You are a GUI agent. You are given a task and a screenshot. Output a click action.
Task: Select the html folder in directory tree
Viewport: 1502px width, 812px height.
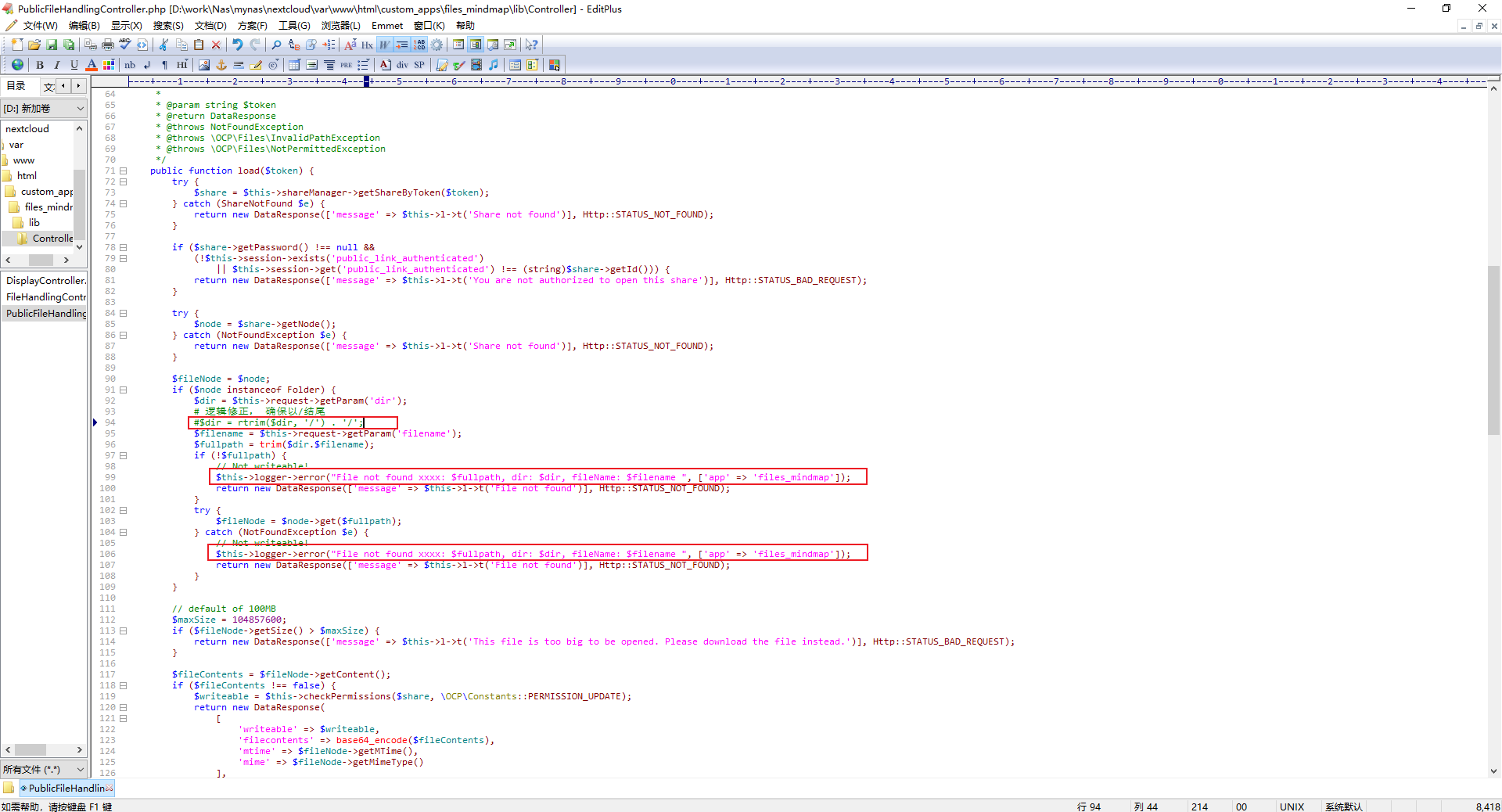click(27, 176)
